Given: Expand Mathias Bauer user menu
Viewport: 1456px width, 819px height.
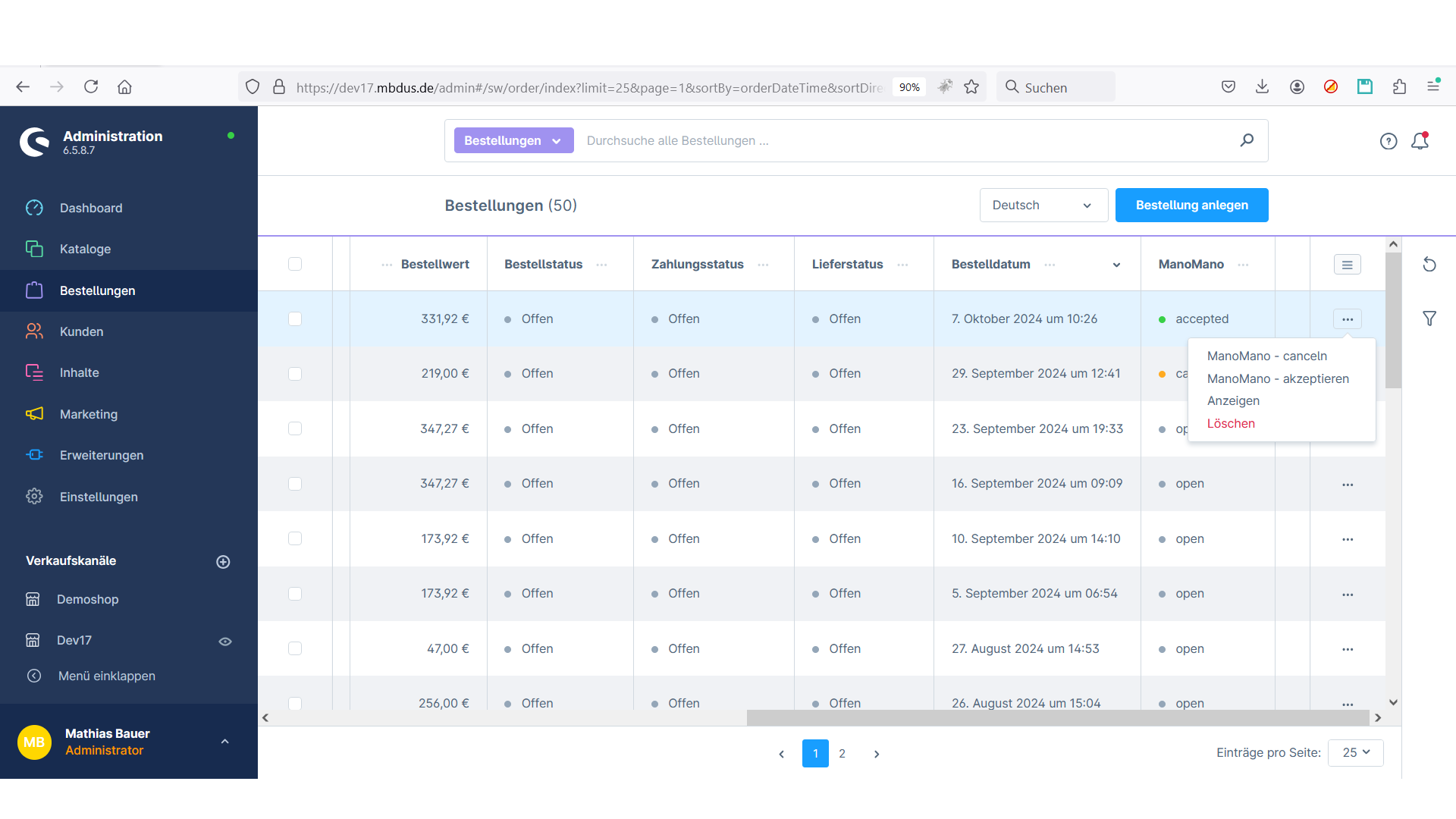Looking at the screenshot, I should pos(224,742).
